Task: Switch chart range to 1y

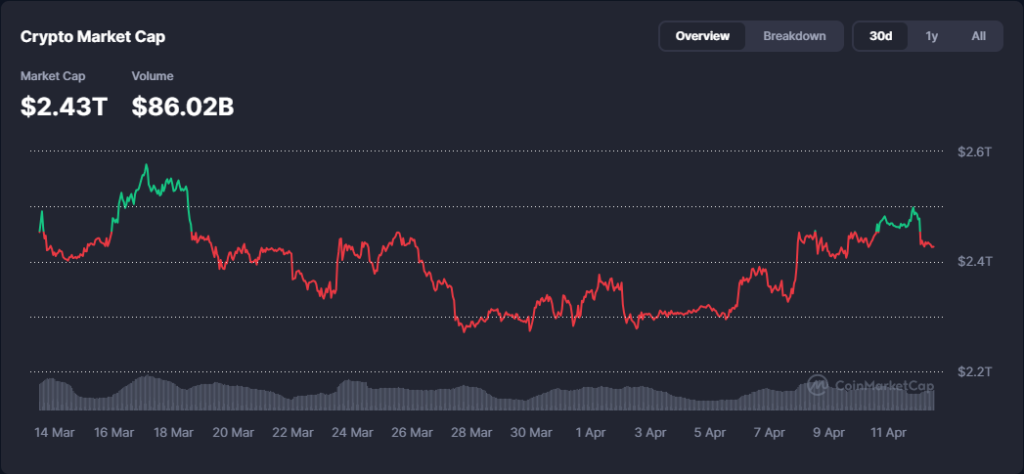Action: click(x=931, y=36)
